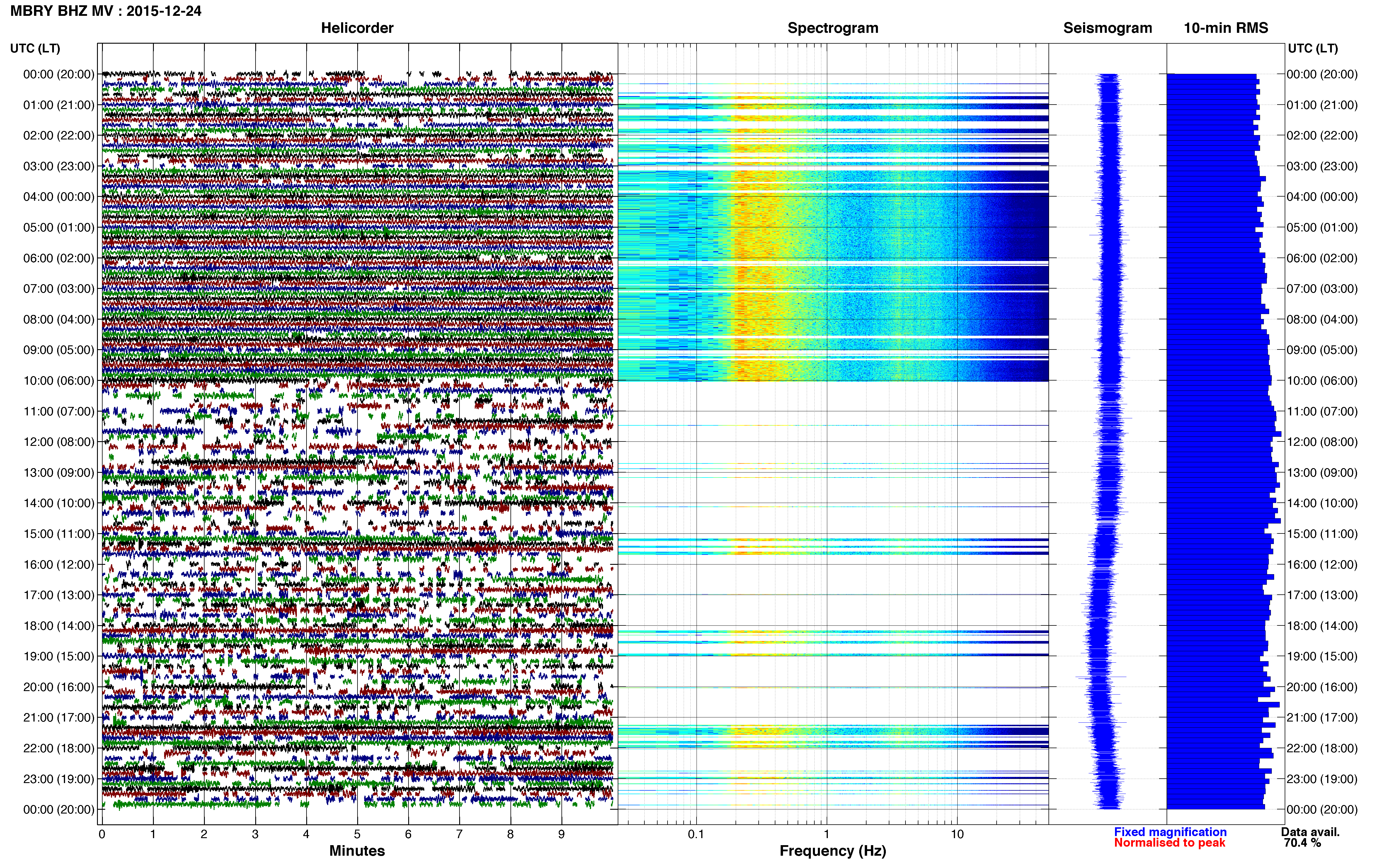Click right time label '17:00 (13:00)'

pos(1322,595)
